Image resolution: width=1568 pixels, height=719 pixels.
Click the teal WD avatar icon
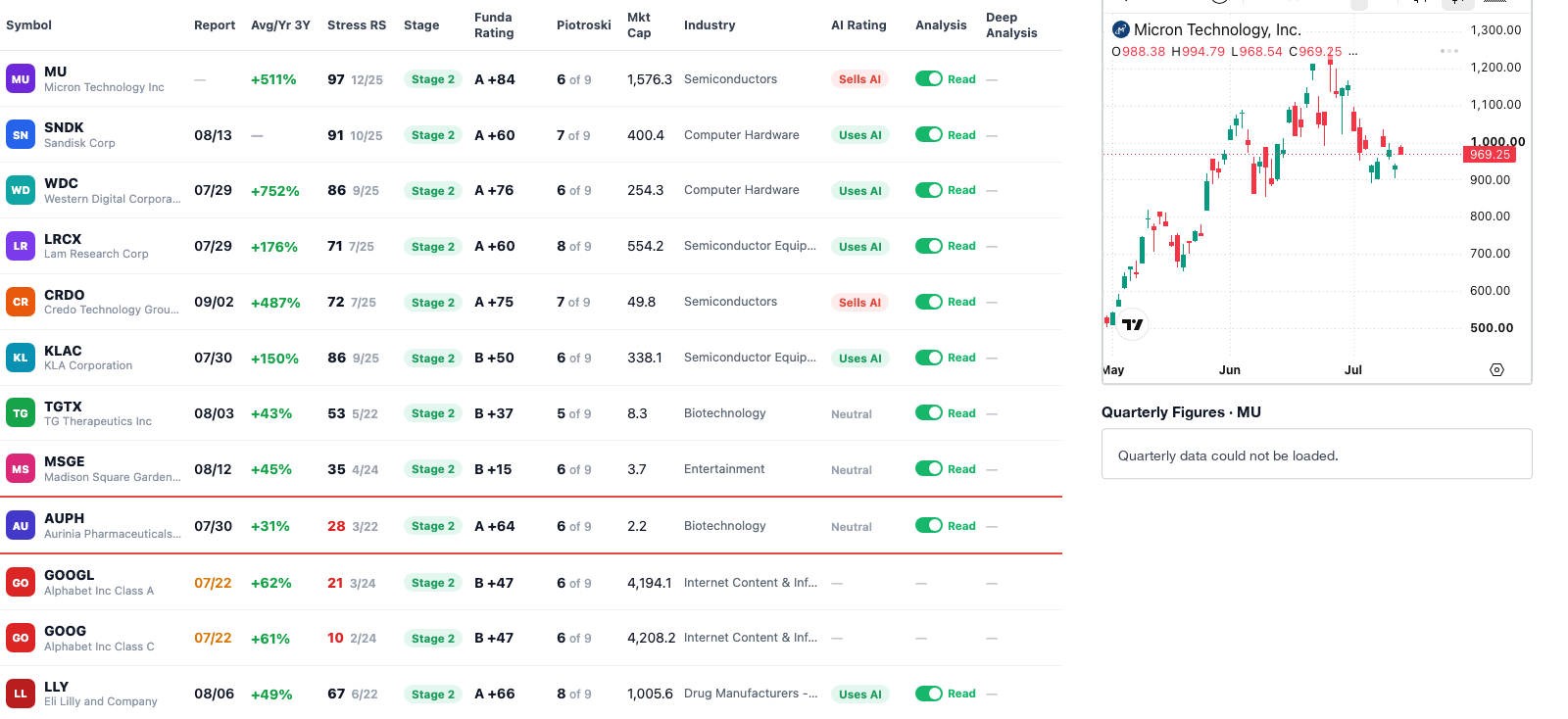click(21, 190)
